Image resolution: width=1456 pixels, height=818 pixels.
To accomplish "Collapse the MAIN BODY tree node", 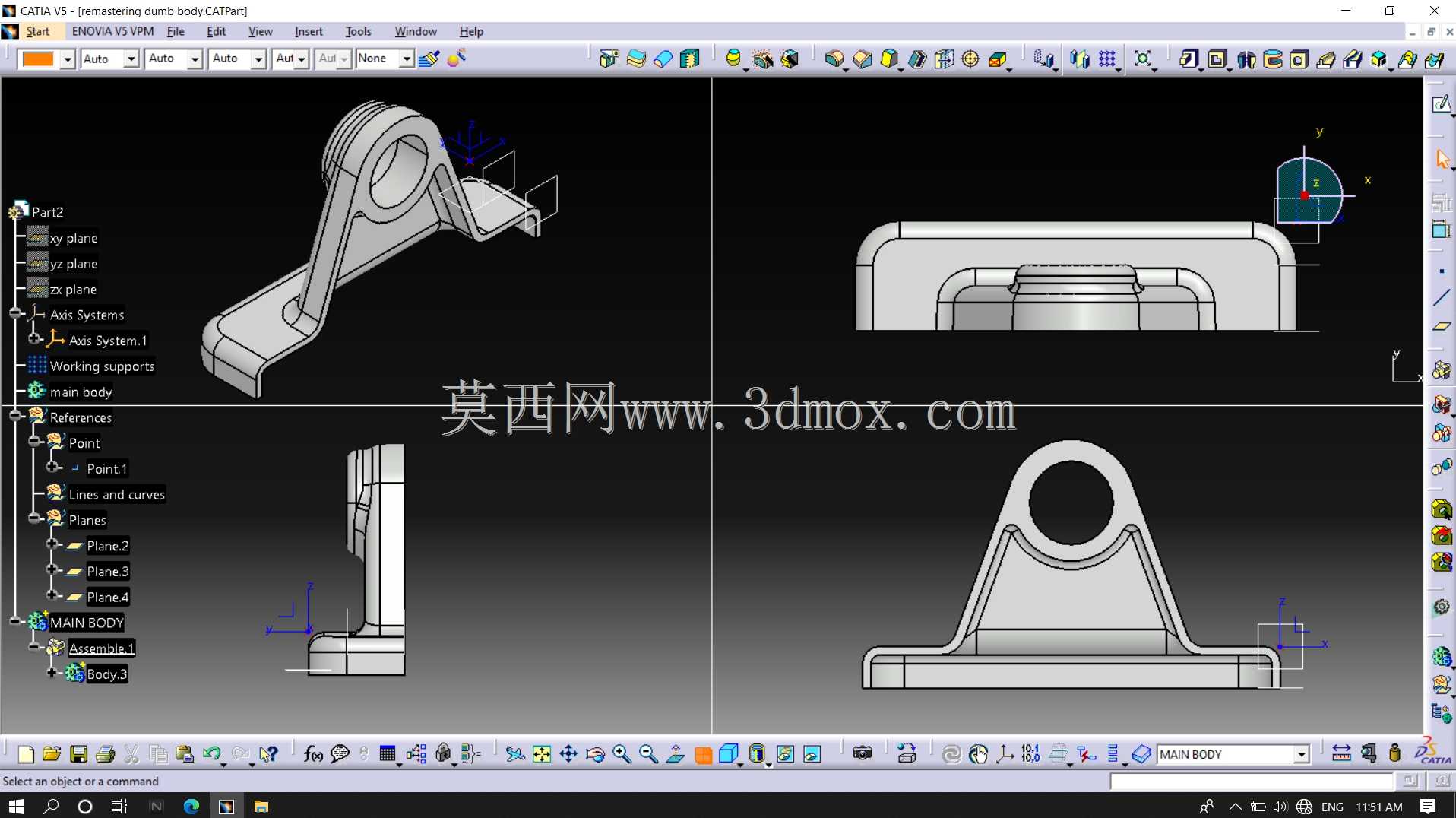I will (15, 620).
